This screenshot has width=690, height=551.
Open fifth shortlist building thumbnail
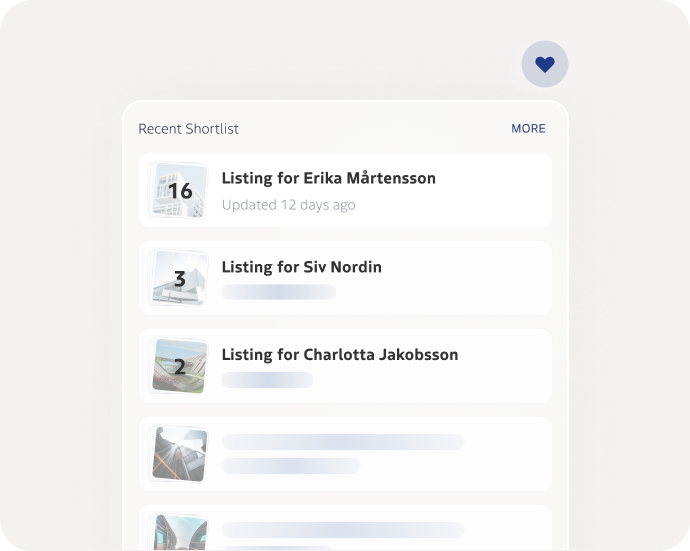178,532
